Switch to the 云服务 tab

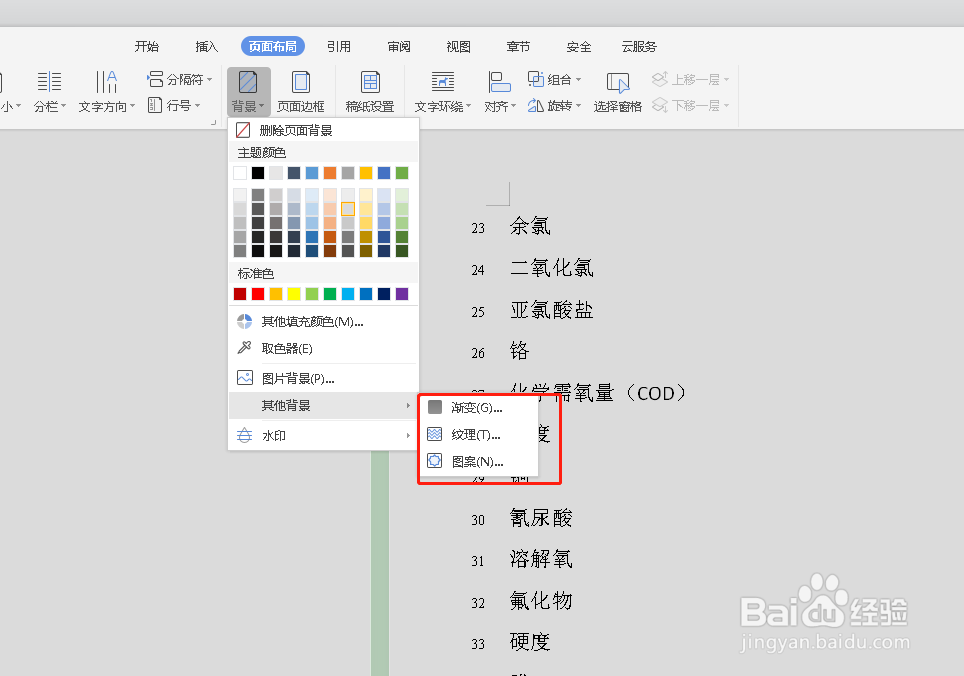(639, 47)
